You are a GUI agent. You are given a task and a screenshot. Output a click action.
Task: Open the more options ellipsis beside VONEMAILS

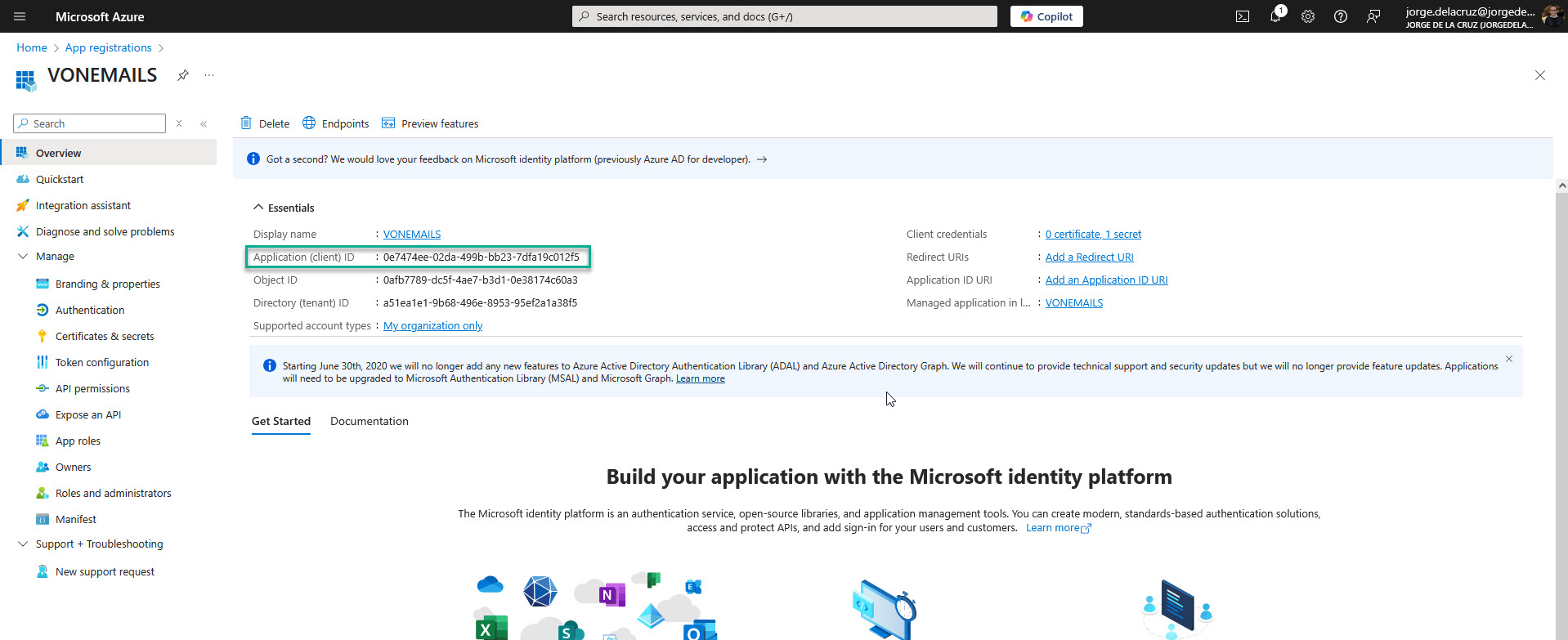[209, 75]
